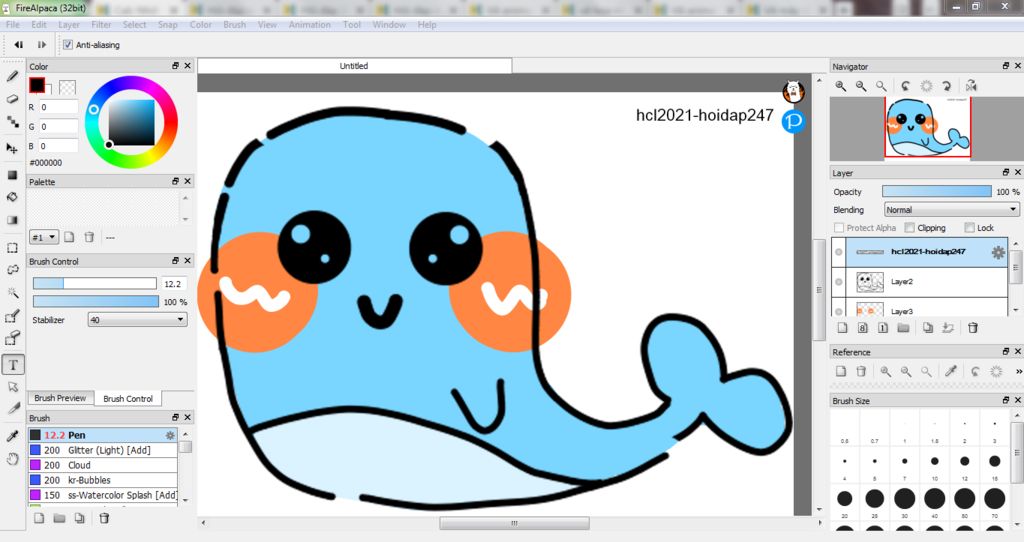This screenshot has width=1024, height=542.
Task: Select the Brush tool in the toolbox
Action: click(x=12, y=76)
